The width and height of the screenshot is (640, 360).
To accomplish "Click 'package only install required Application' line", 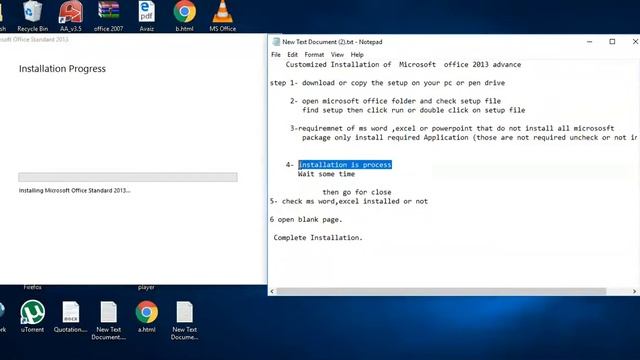I will (469, 138).
